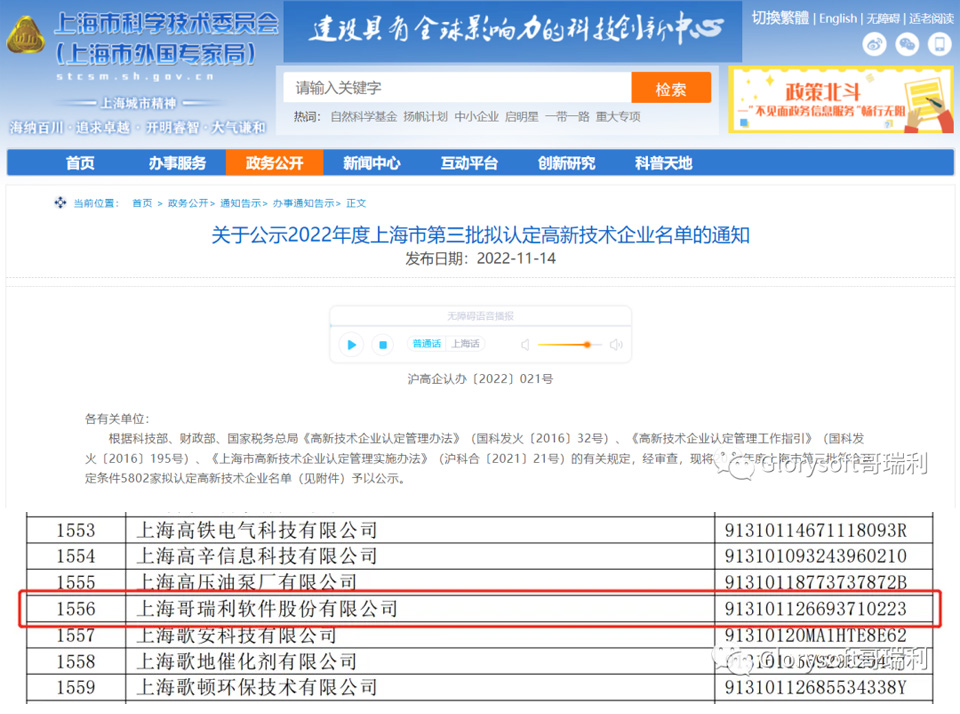Image resolution: width=960 pixels, height=714 pixels.
Task: Click hot word 自然科学基金
Action: tap(364, 116)
